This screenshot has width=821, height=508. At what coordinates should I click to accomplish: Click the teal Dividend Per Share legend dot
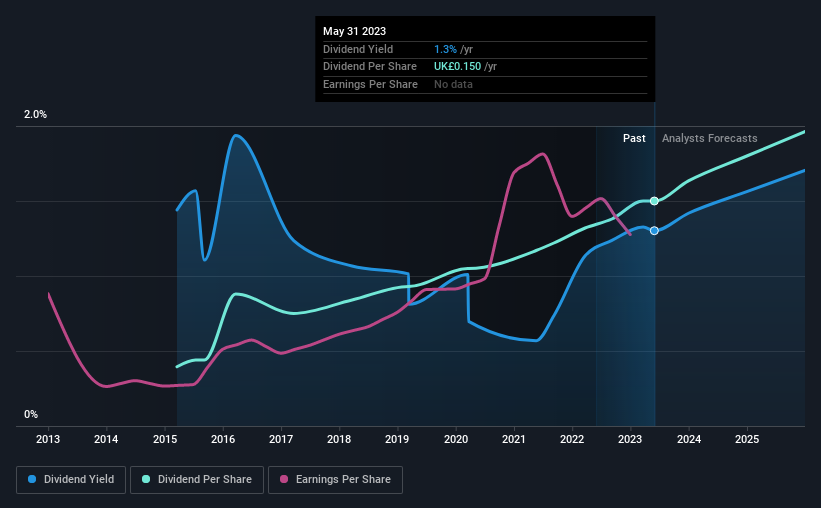coord(146,479)
